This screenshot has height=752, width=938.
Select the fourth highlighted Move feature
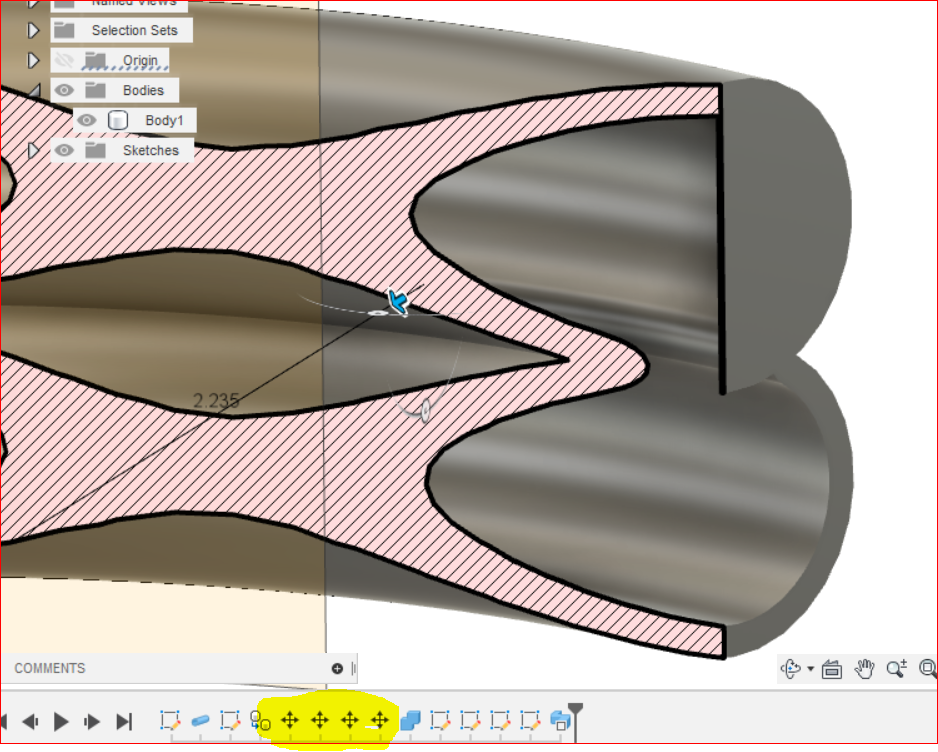(380, 720)
